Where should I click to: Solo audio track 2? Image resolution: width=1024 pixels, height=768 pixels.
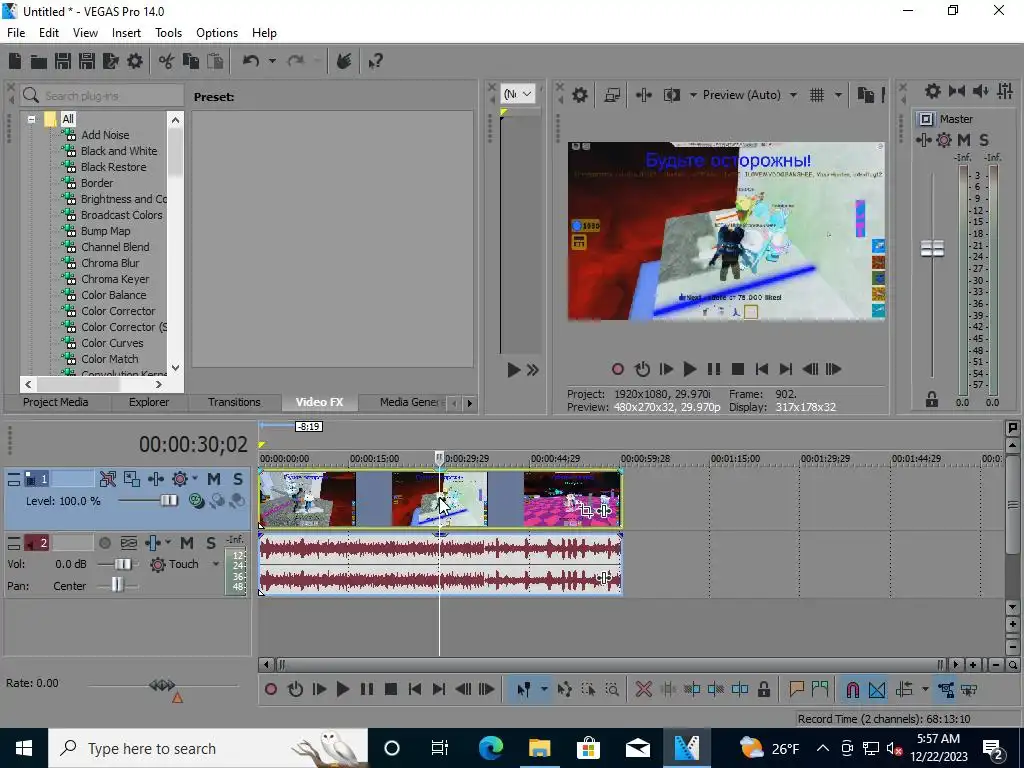click(211, 543)
